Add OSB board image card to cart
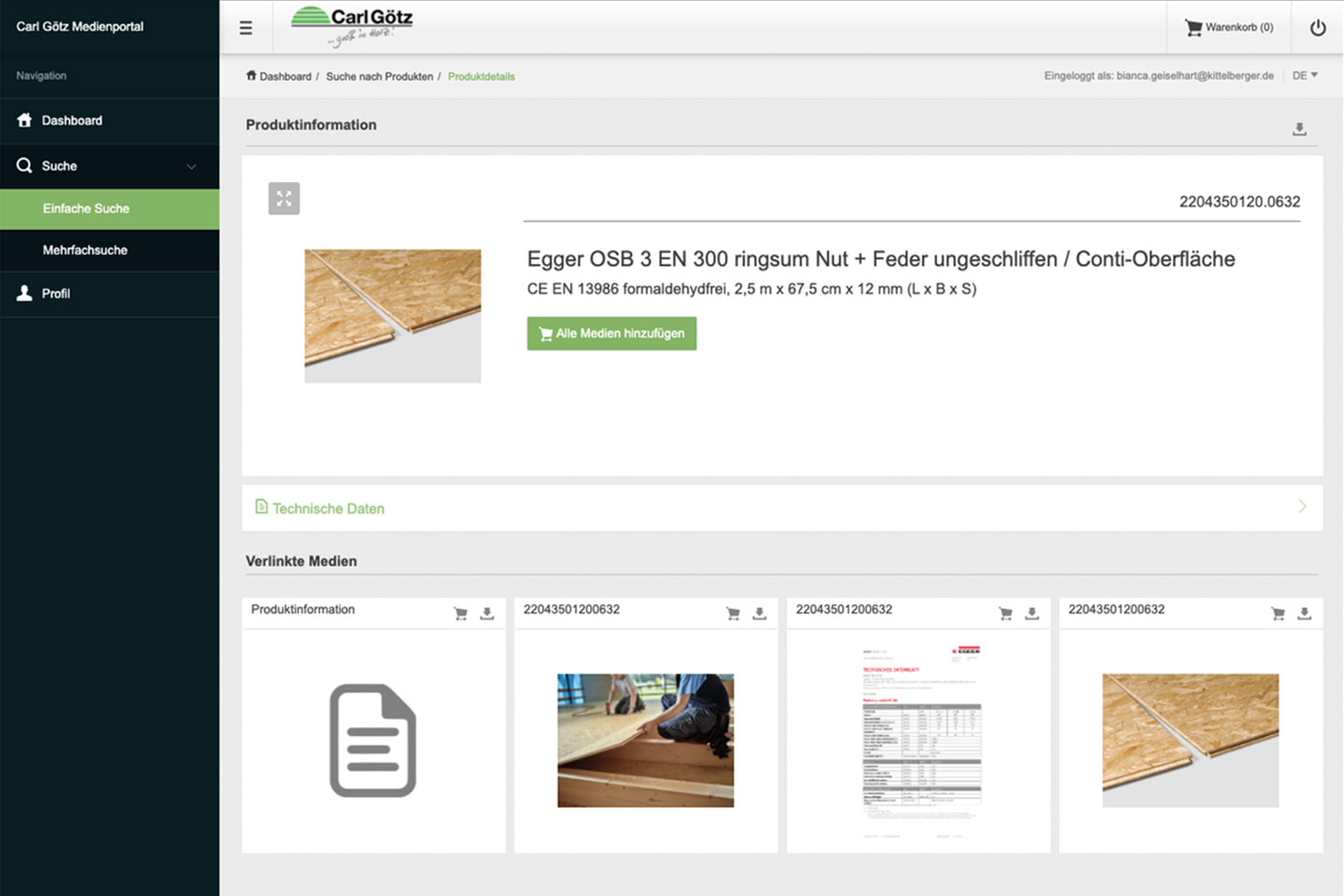The width and height of the screenshot is (1344, 896). point(1278,613)
